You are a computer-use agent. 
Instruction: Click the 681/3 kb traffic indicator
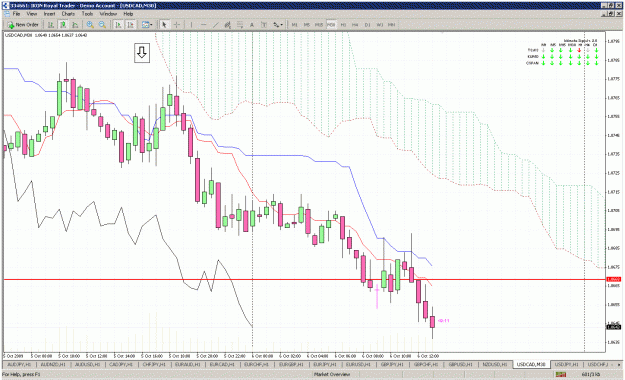(x=591, y=374)
